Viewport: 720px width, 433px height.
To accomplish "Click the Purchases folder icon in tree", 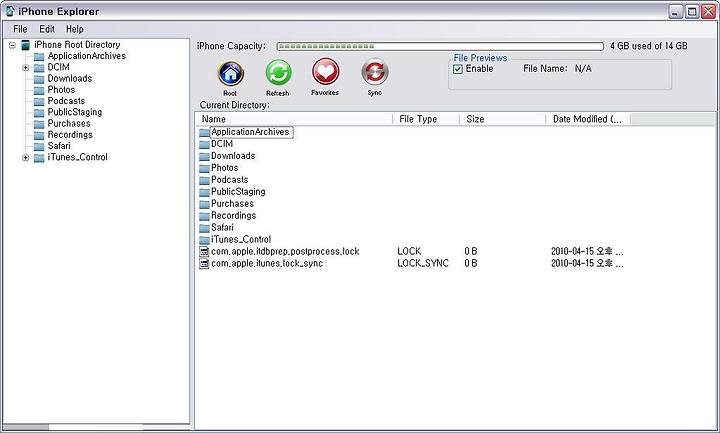I will [x=39, y=124].
